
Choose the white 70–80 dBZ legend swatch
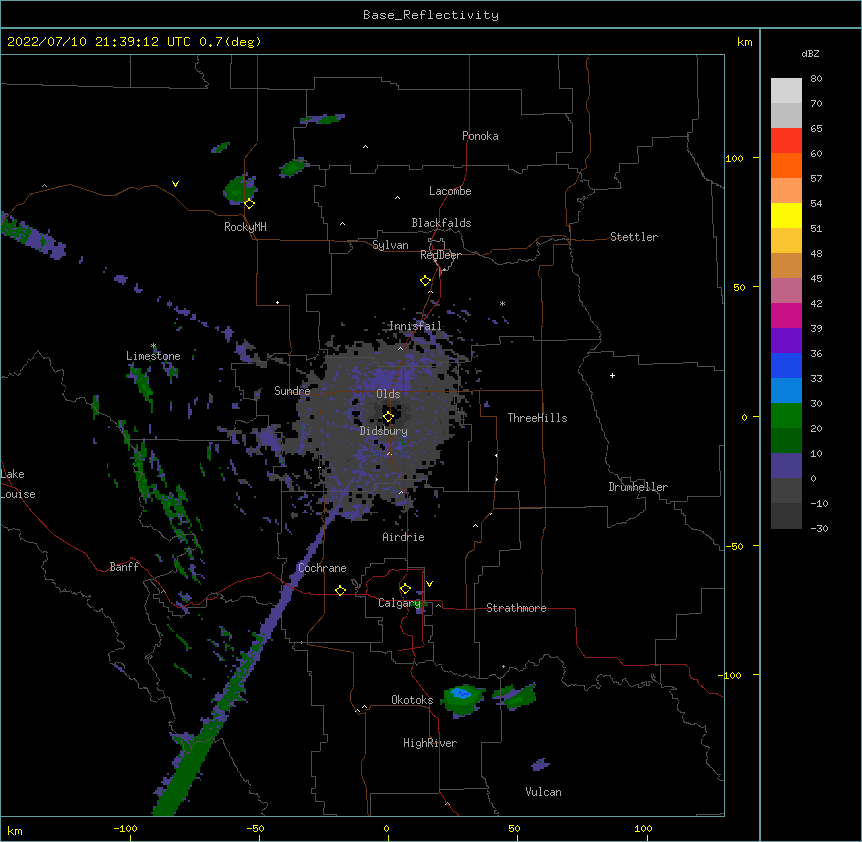[786, 90]
